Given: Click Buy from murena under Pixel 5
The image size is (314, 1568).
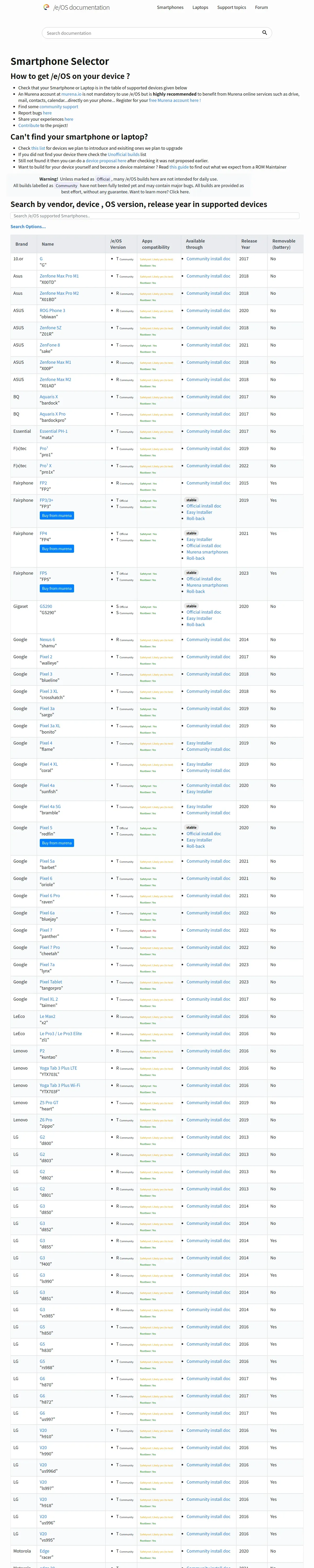Looking at the screenshot, I should click(x=57, y=843).
